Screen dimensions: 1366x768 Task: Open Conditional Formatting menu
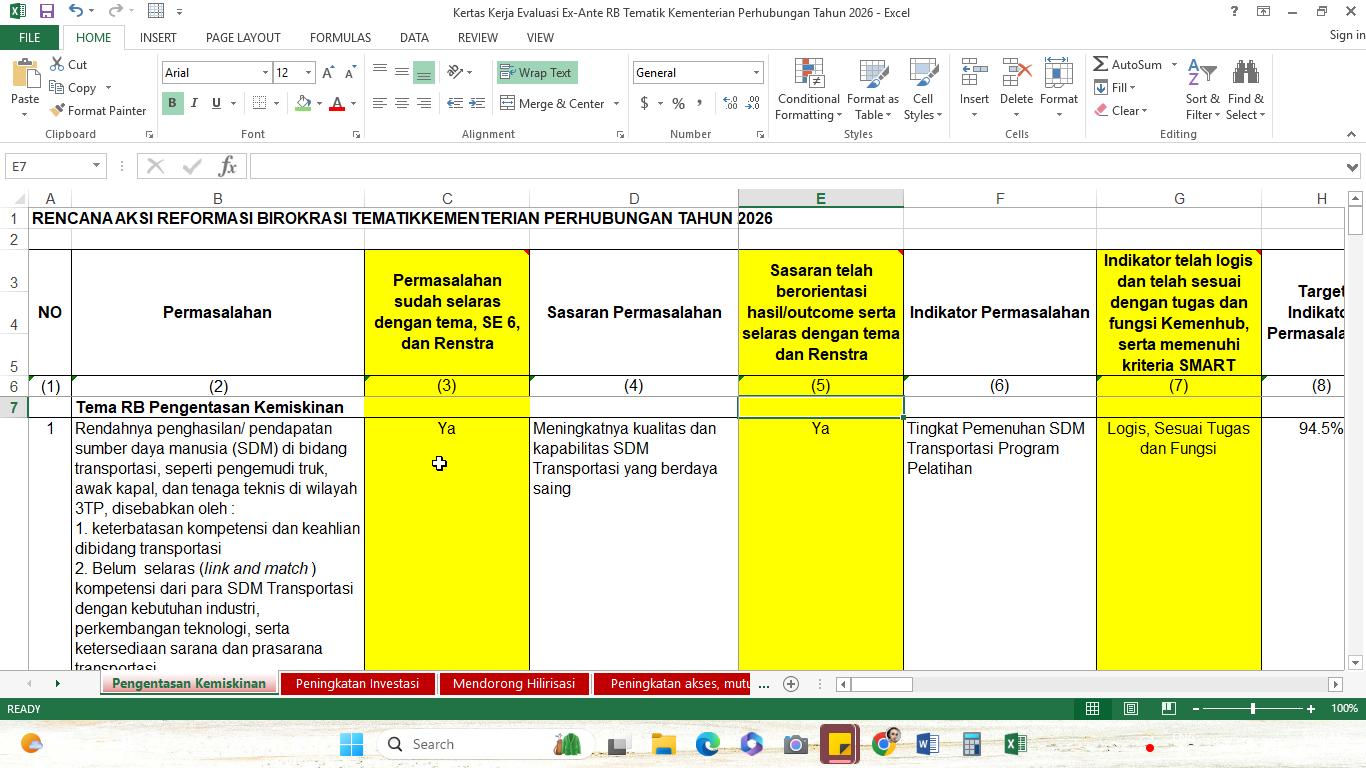click(808, 90)
